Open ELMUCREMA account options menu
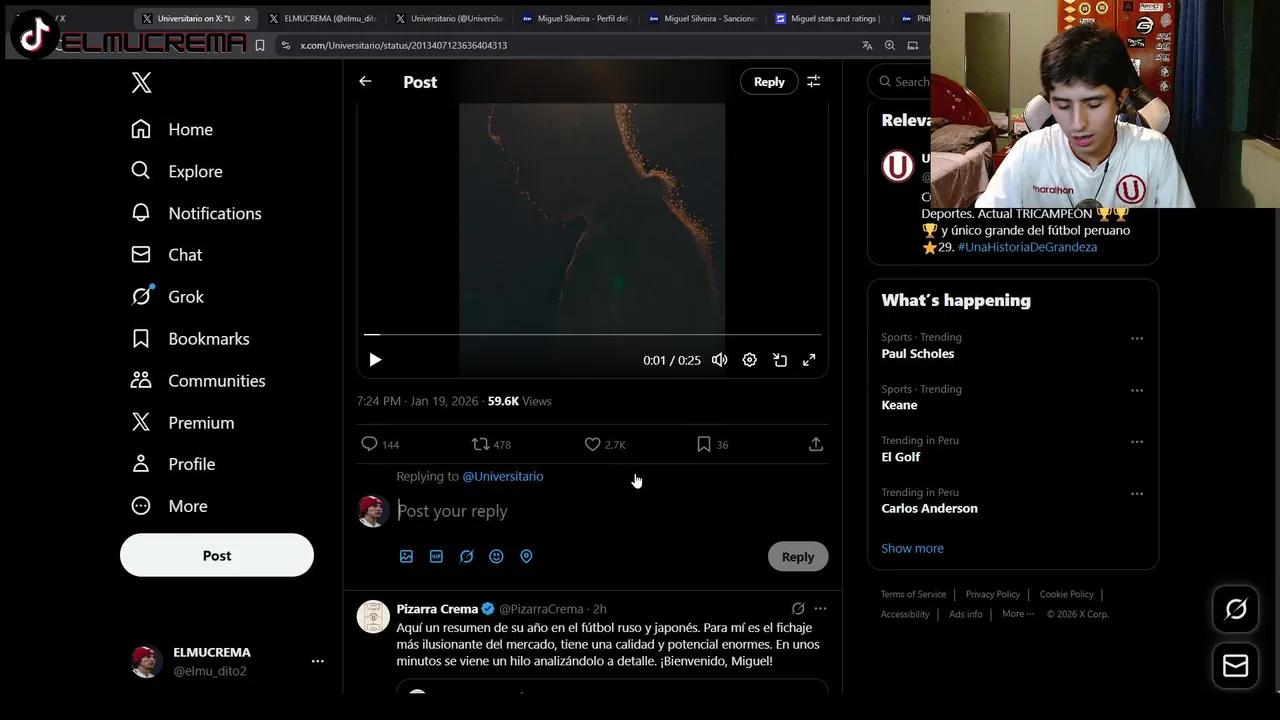 tap(317, 661)
